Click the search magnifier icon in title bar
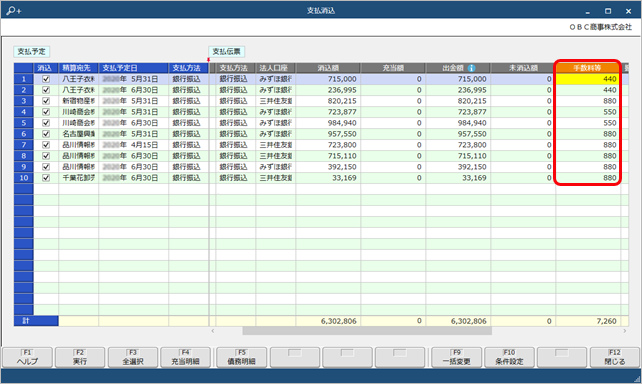The image size is (642, 384). point(13,11)
